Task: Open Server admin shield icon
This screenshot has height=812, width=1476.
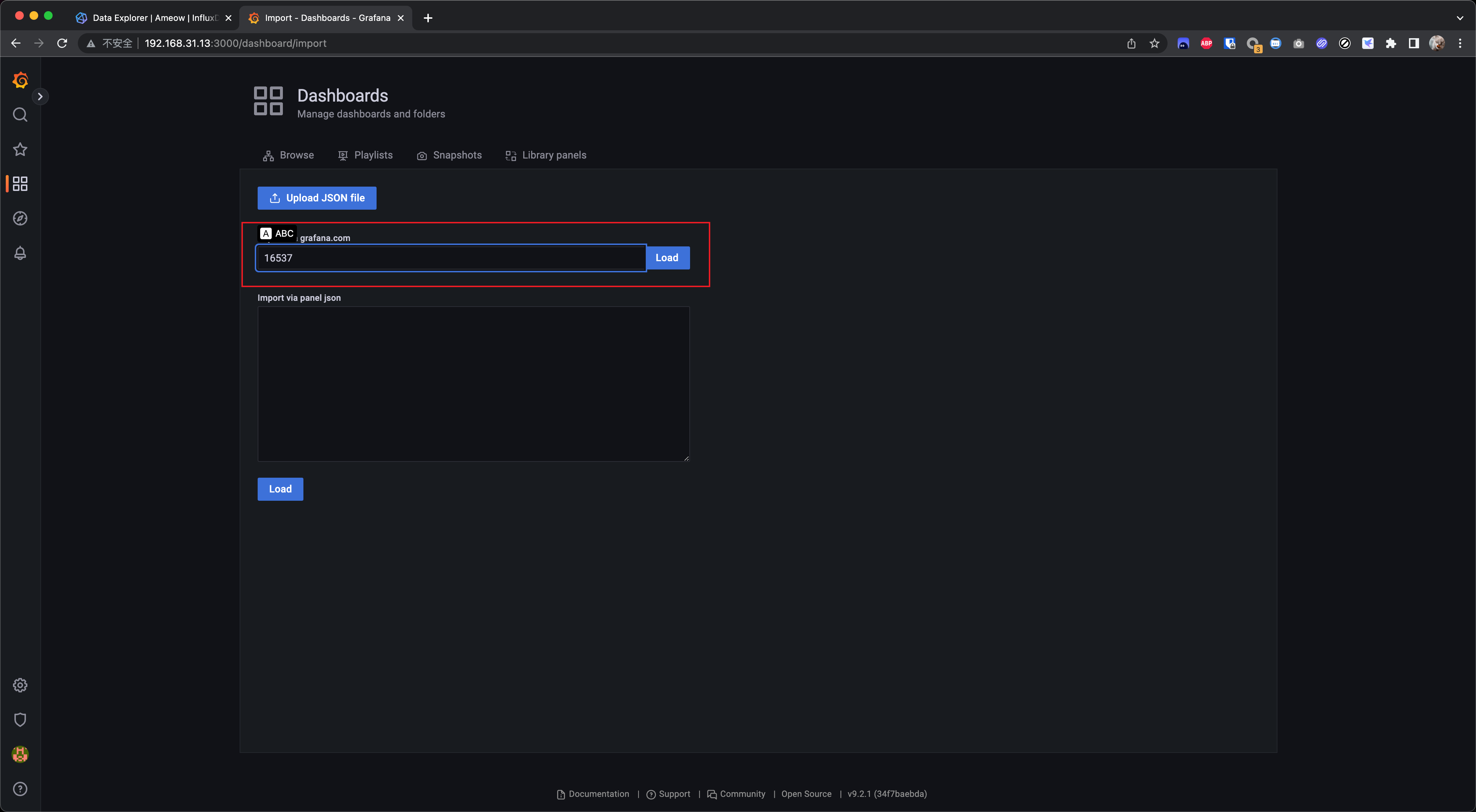Action: click(20, 719)
